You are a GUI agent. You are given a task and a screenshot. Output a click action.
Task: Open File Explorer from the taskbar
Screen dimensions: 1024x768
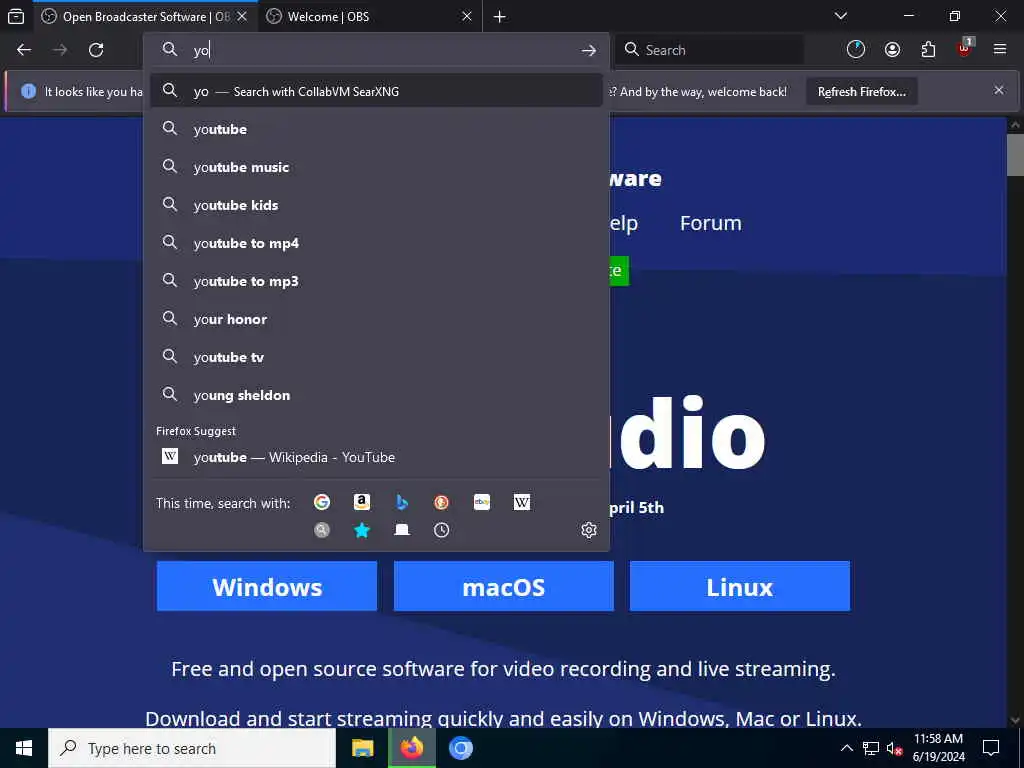click(362, 748)
